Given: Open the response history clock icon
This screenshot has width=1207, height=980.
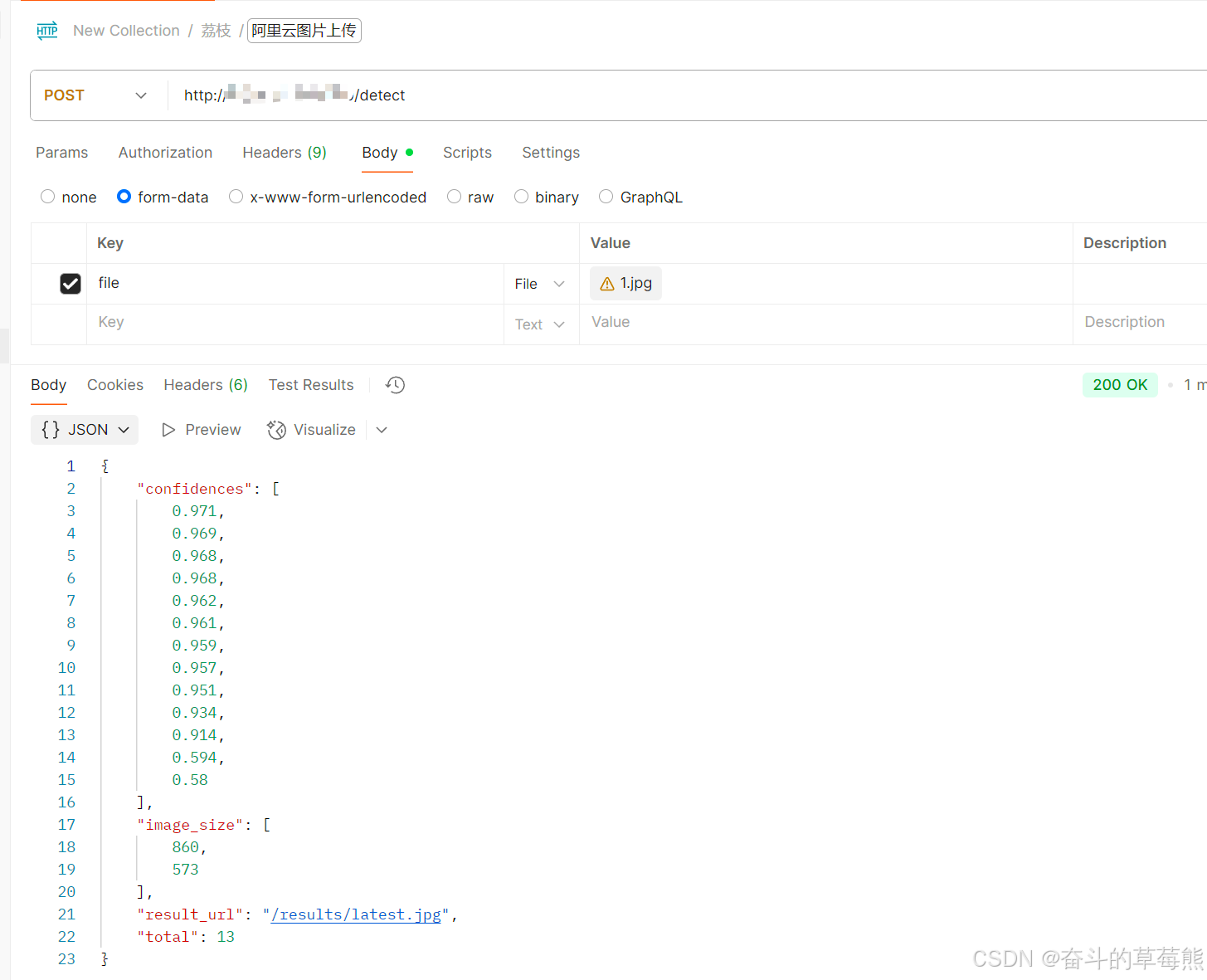Looking at the screenshot, I should 394,384.
